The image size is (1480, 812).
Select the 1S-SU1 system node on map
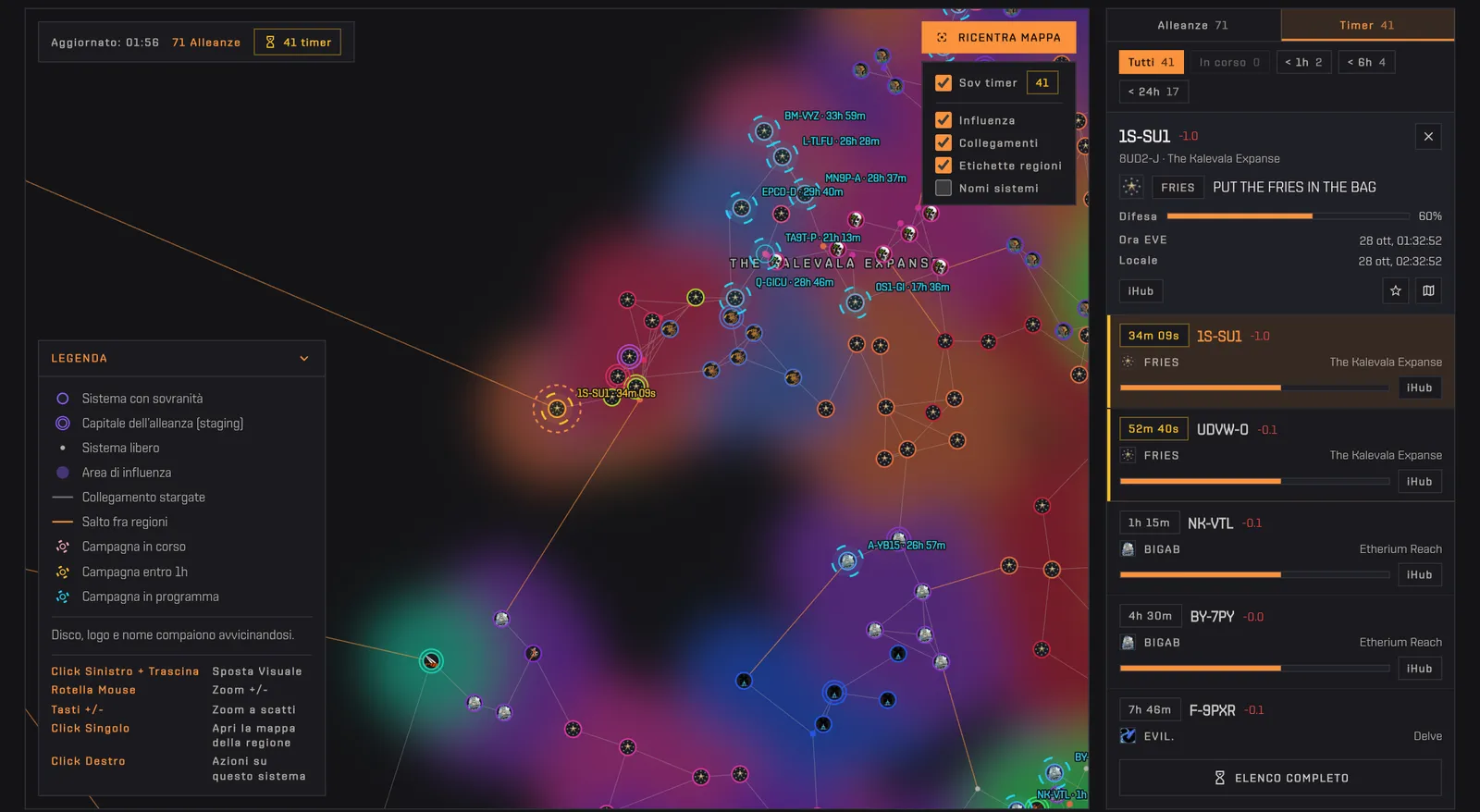pos(557,408)
